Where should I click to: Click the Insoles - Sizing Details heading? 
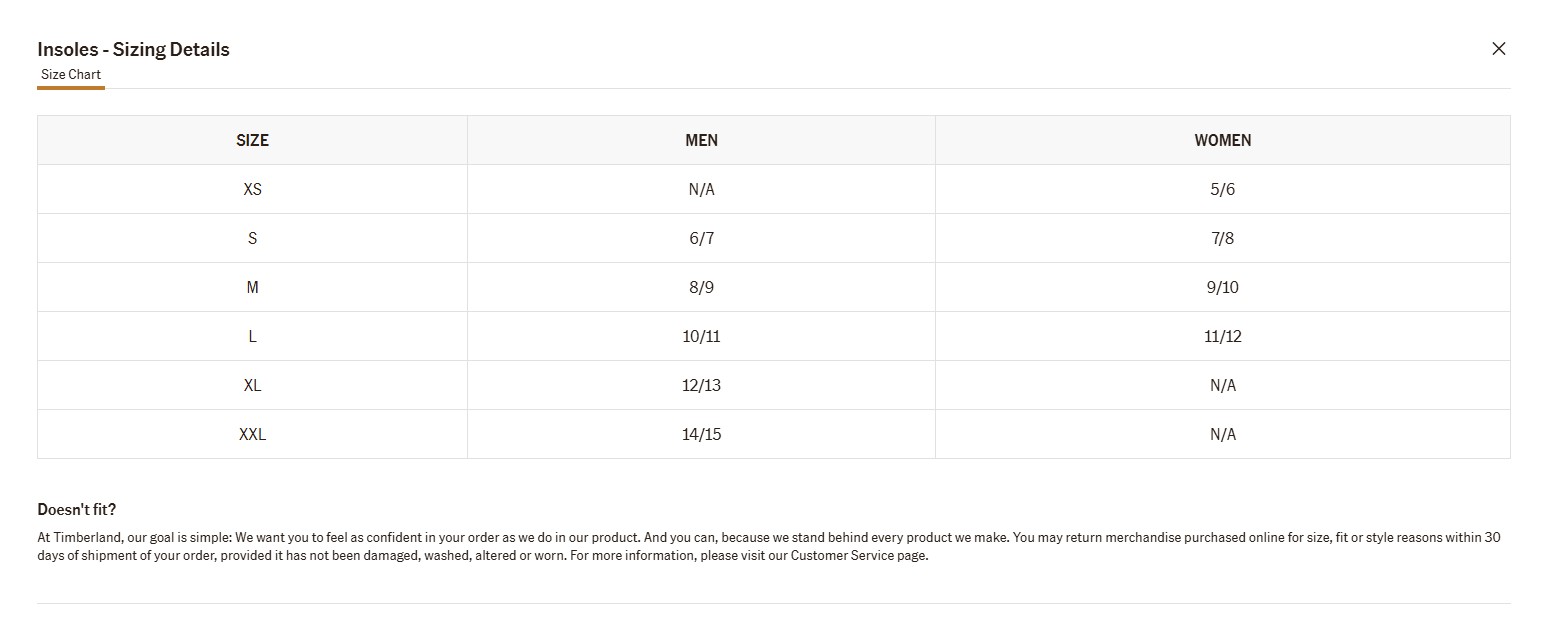[x=133, y=49]
